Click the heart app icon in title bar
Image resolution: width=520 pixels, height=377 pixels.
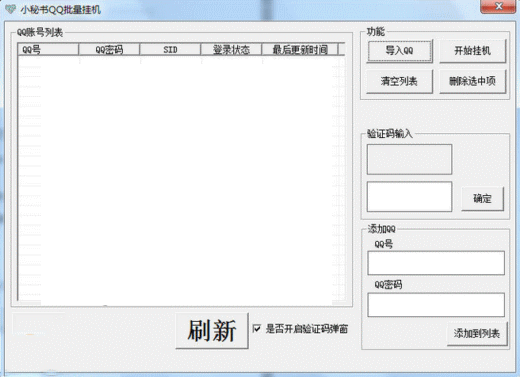pos(10,9)
